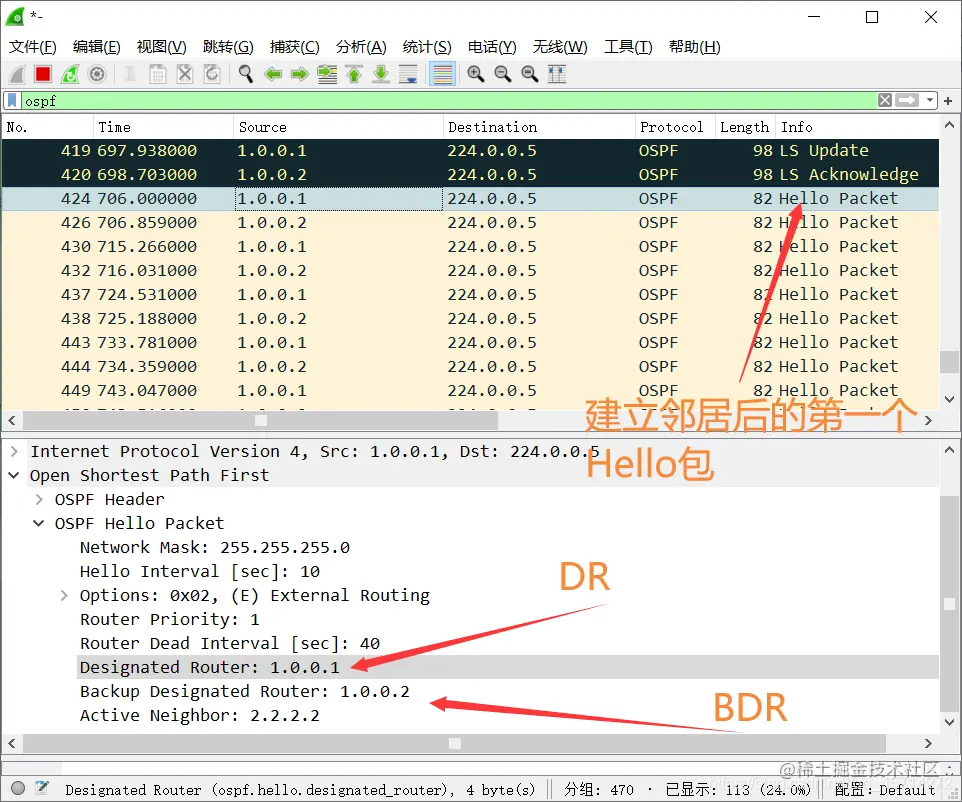This screenshot has width=962, height=802.
Task: Apply the display filter arrow button
Action: [x=907, y=101]
